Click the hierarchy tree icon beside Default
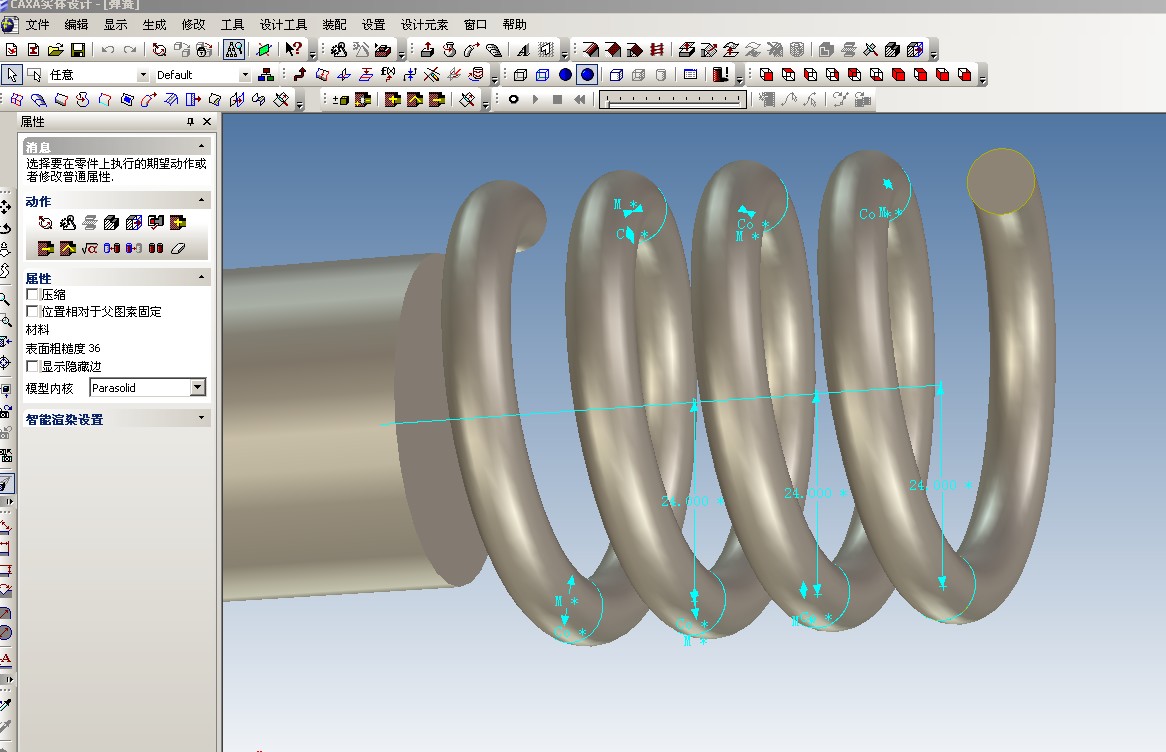 point(265,74)
